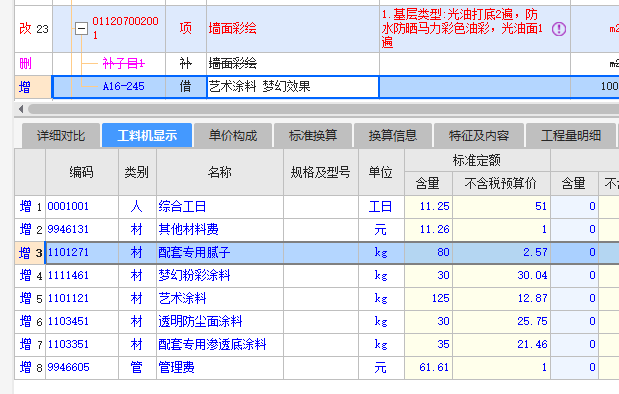
Task: Select the deleted 补子目1 row
Action: coord(124,63)
